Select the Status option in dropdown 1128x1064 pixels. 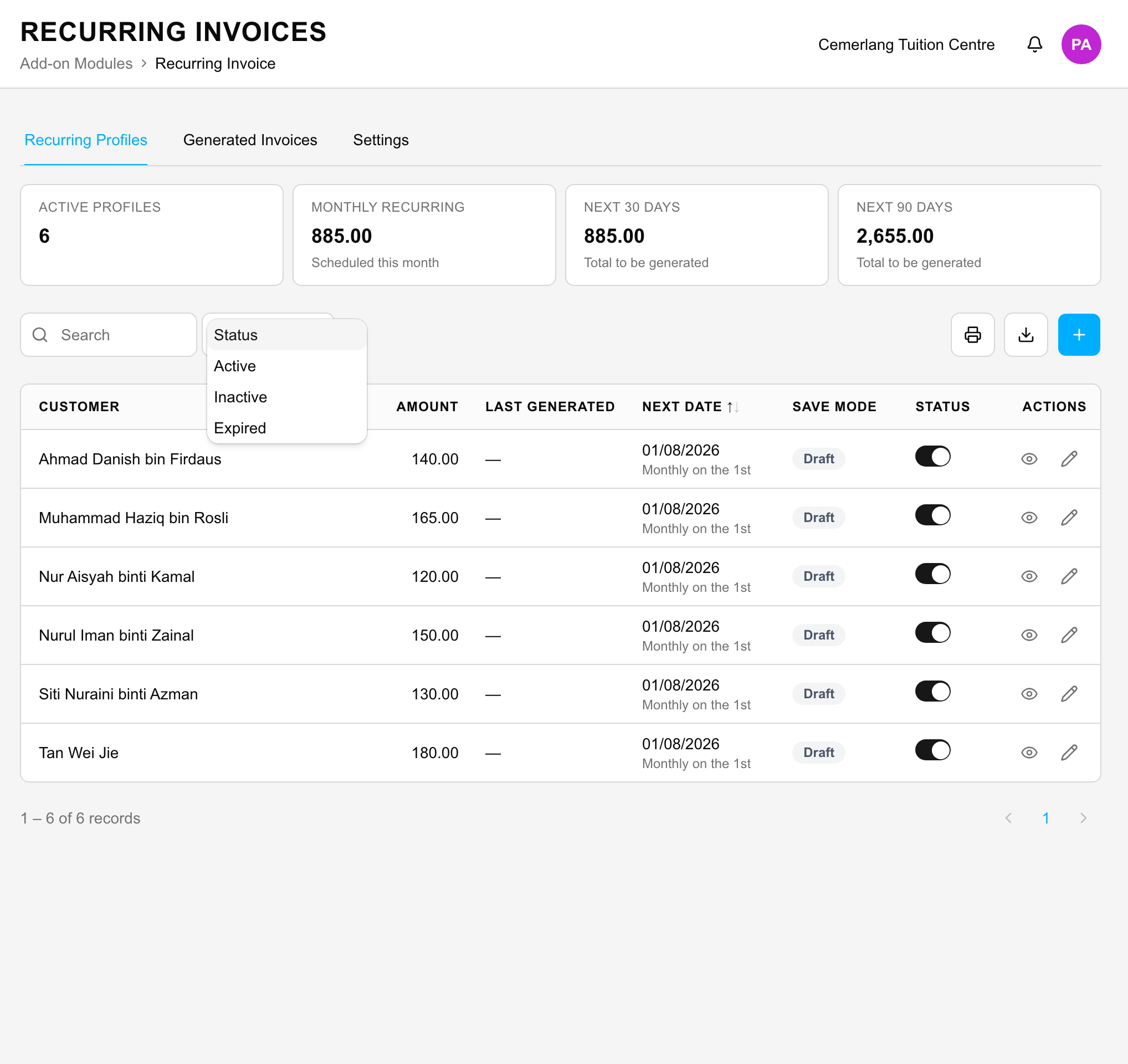286,335
